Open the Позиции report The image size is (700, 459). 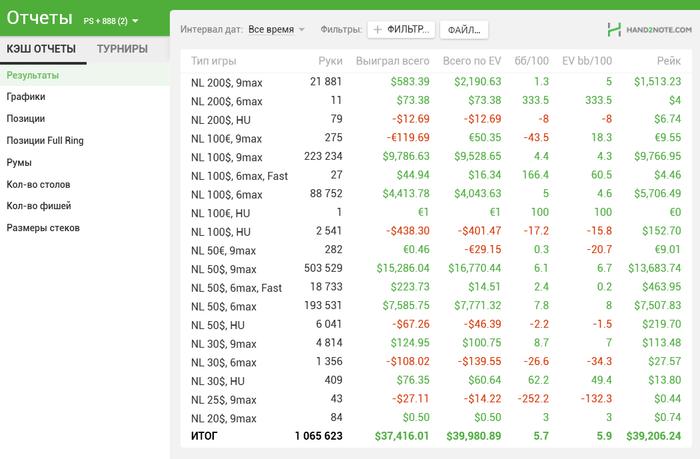pyautogui.click(x=26, y=119)
